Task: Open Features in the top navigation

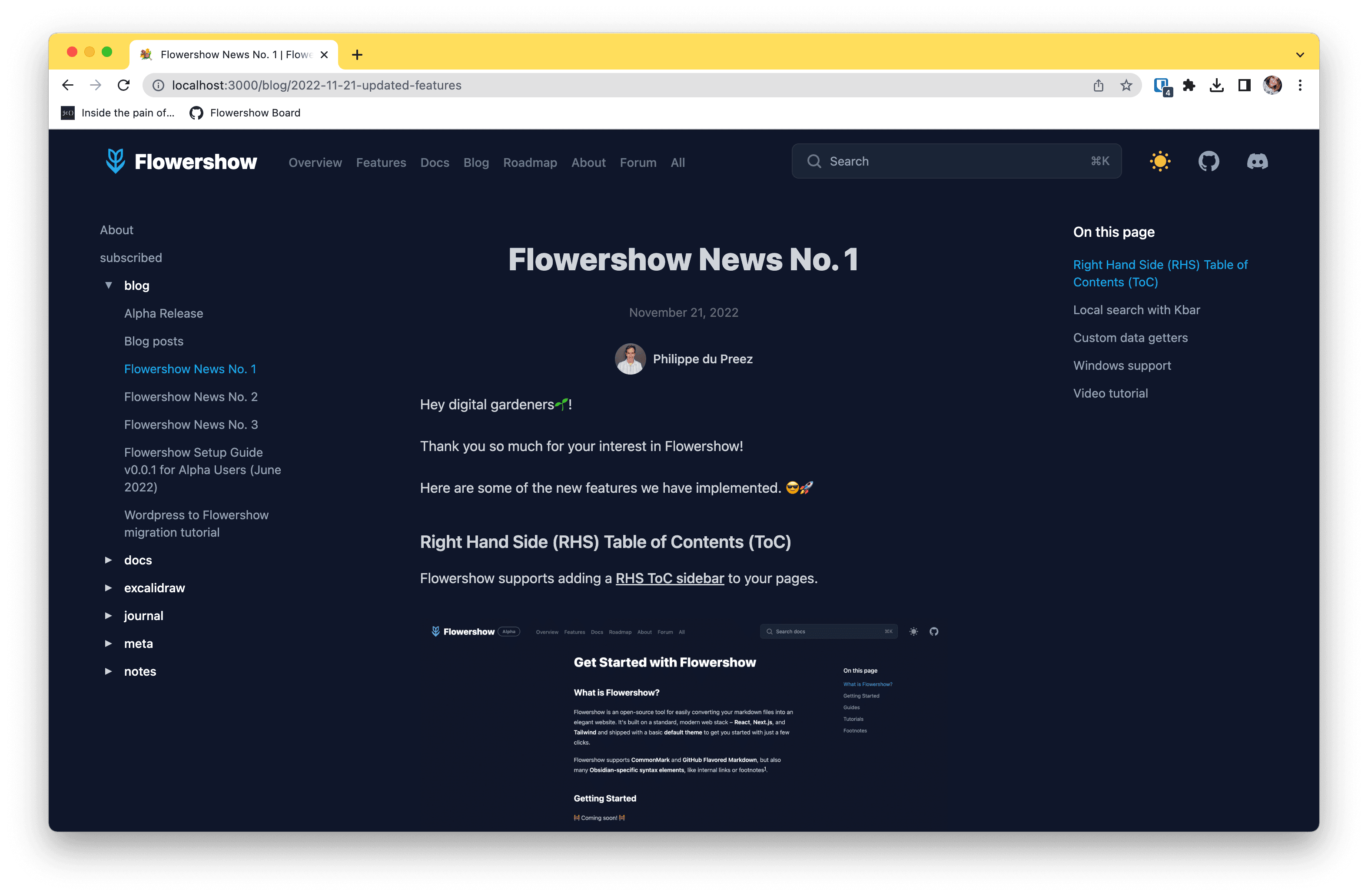Action: click(381, 163)
